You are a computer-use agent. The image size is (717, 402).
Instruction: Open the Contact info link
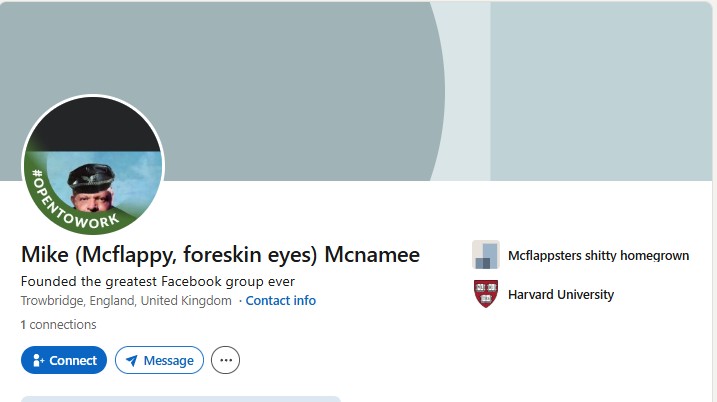[x=281, y=301]
